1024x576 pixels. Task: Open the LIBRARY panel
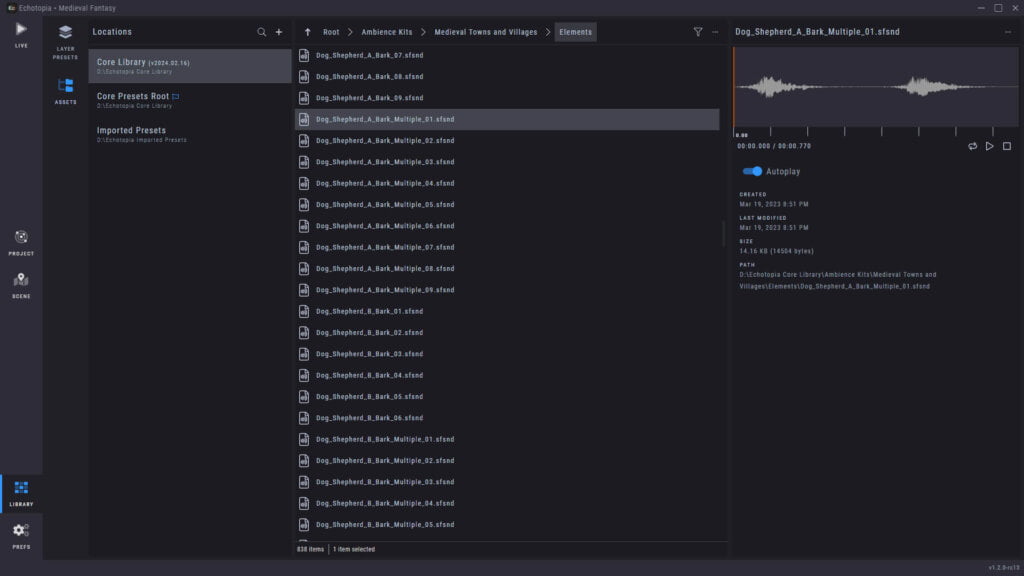coord(20,494)
